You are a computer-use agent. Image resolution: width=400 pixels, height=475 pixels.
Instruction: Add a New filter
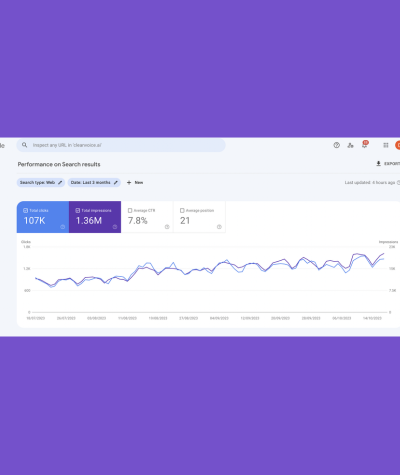tap(135, 182)
